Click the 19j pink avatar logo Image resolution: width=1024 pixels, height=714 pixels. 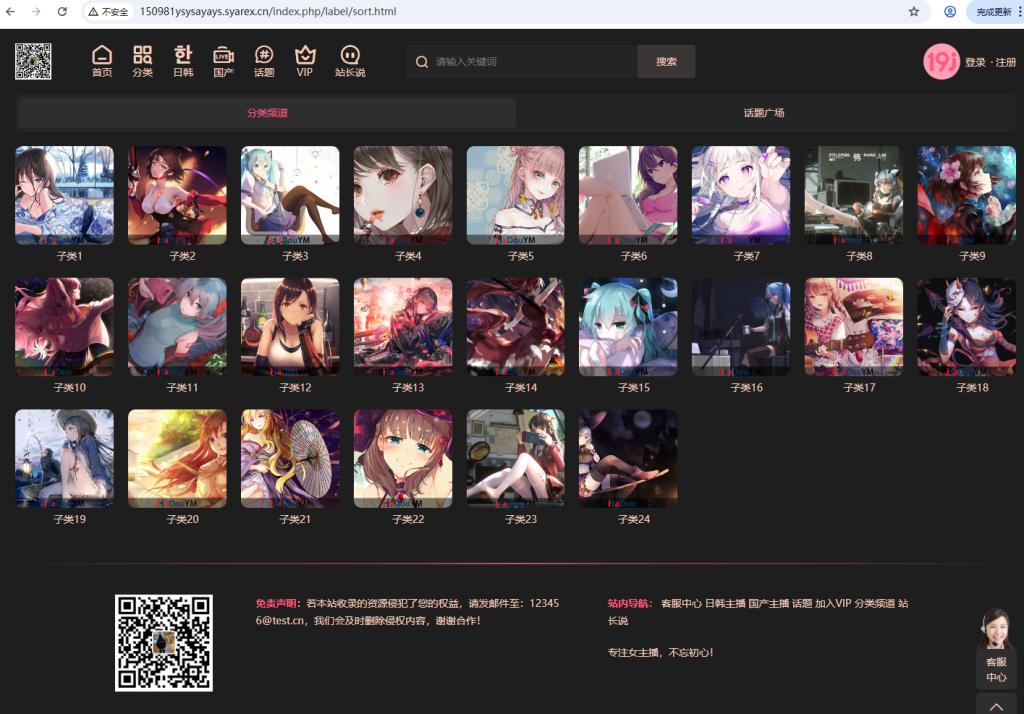click(x=941, y=61)
